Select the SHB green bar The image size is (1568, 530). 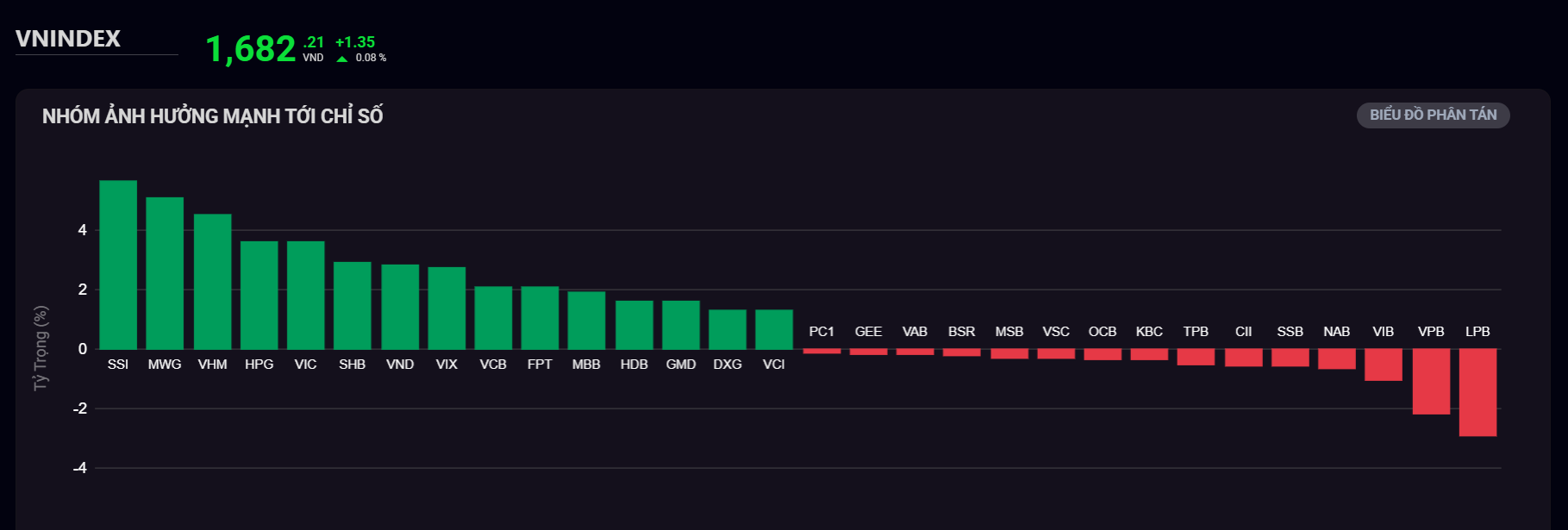(x=352, y=305)
